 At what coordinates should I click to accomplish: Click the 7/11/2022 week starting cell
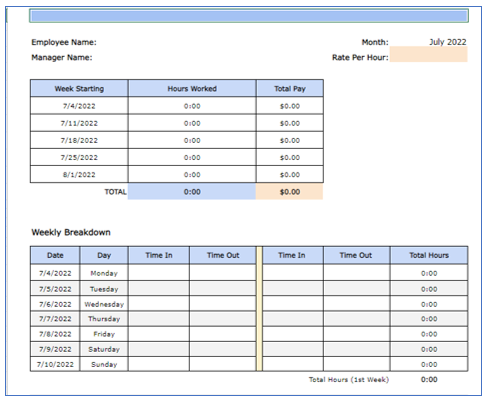click(x=79, y=123)
